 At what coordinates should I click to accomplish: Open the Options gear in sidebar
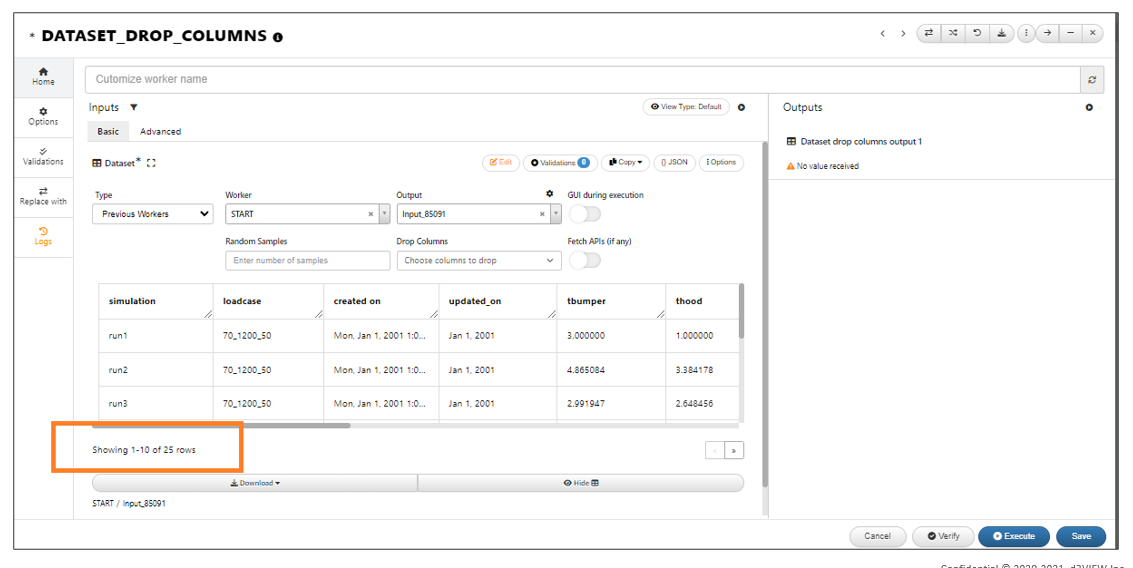coord(43,117)
